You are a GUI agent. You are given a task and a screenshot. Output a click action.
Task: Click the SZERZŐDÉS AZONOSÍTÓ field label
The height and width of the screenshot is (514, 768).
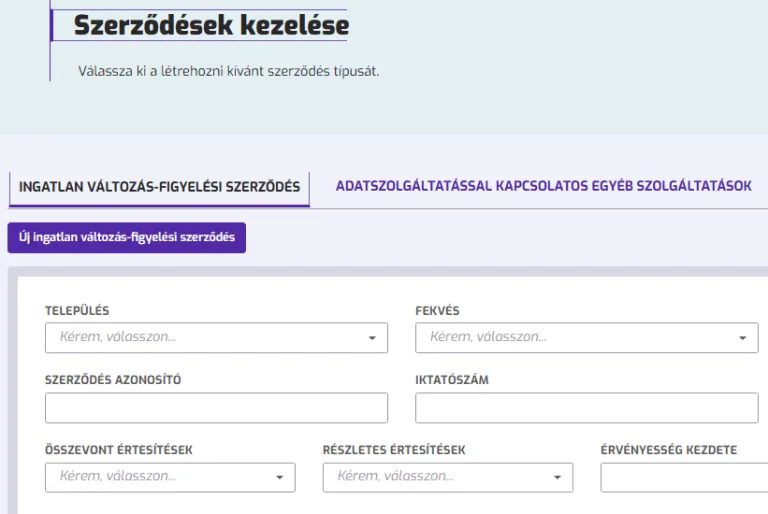(x=113, y=381)
